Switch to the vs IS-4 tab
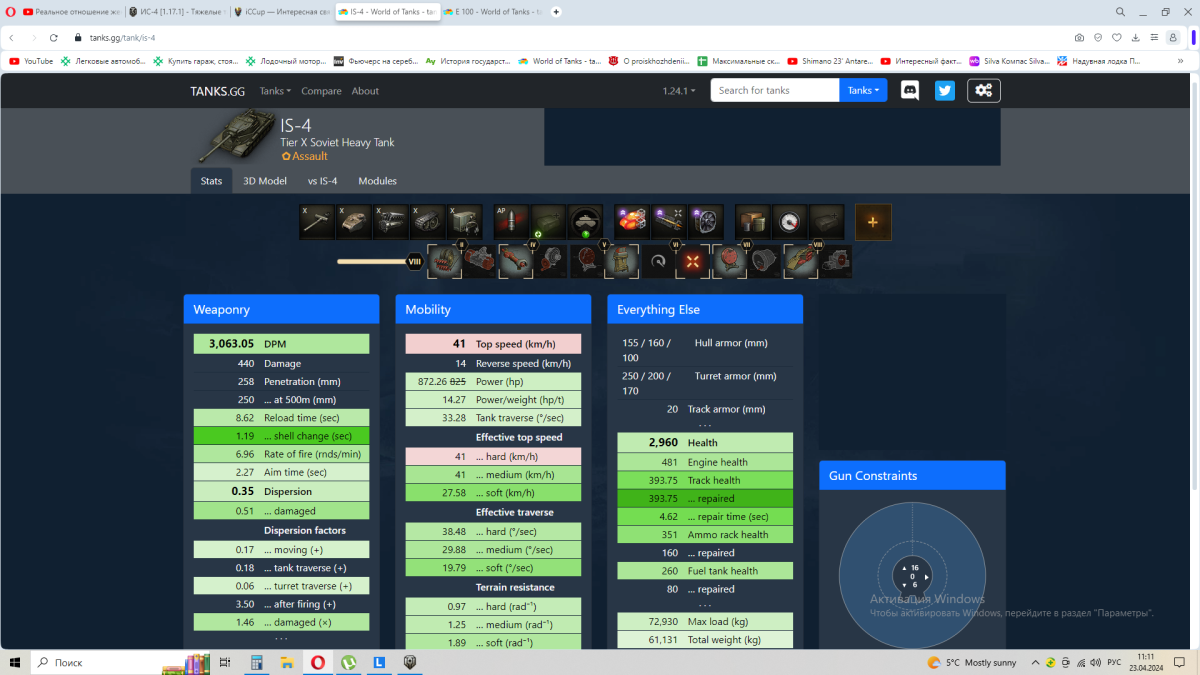 click(x=322, y=181)
